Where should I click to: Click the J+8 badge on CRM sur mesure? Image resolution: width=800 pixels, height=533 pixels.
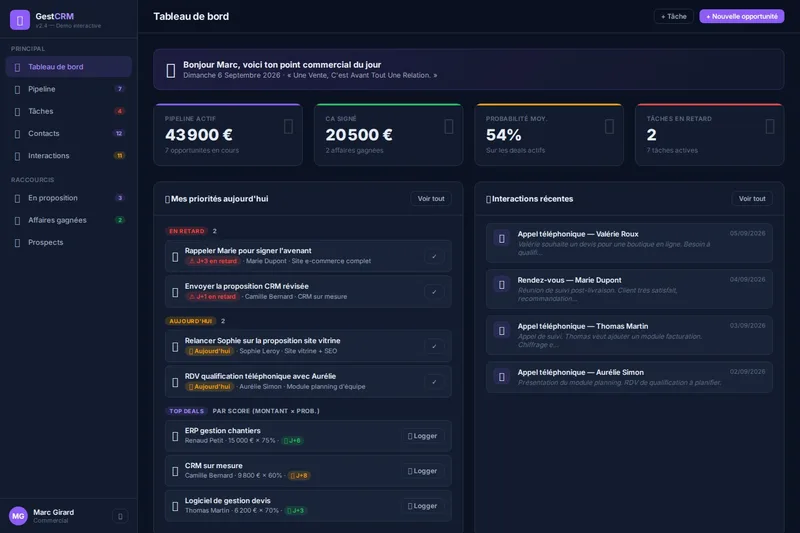click(299, 475)
